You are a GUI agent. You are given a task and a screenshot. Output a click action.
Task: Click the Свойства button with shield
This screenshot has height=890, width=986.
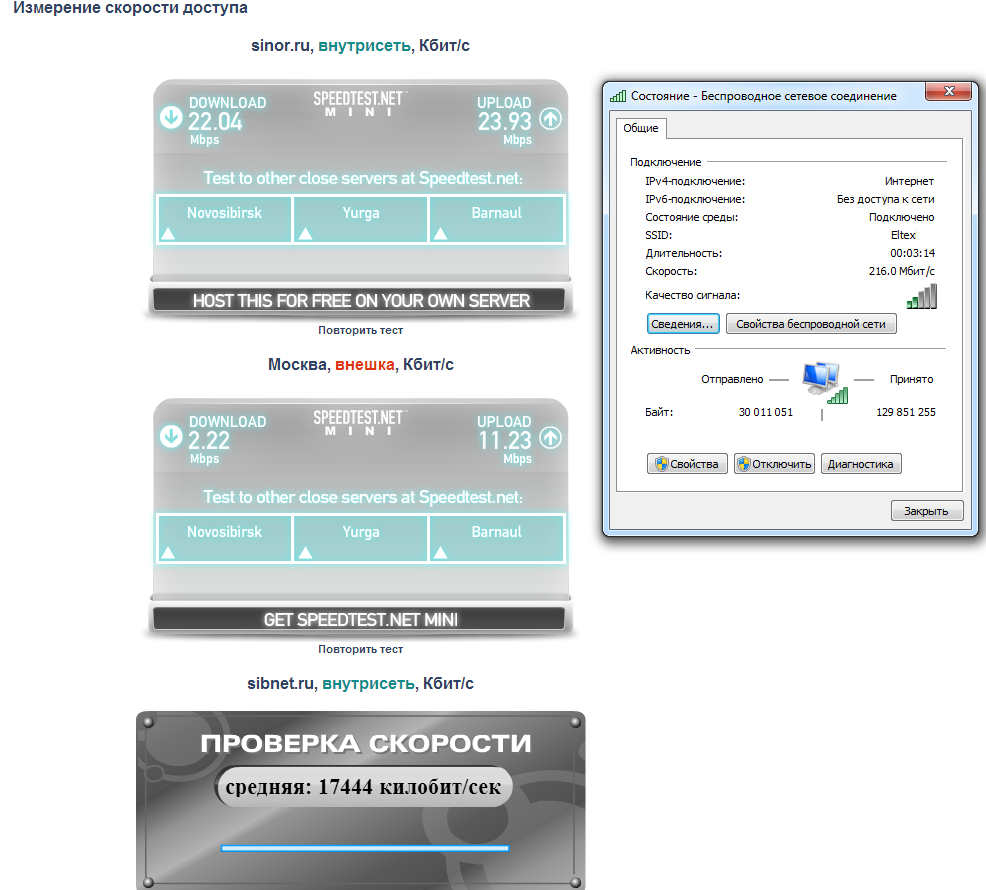click(x=687, y=464)
